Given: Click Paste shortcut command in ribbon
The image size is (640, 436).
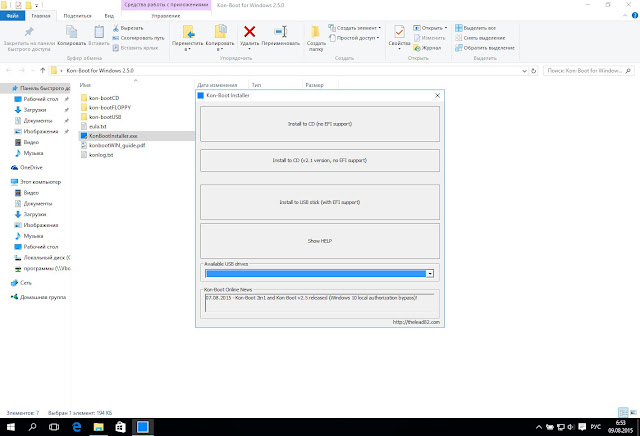Looking at the screenshot, I should click(135, 48).
